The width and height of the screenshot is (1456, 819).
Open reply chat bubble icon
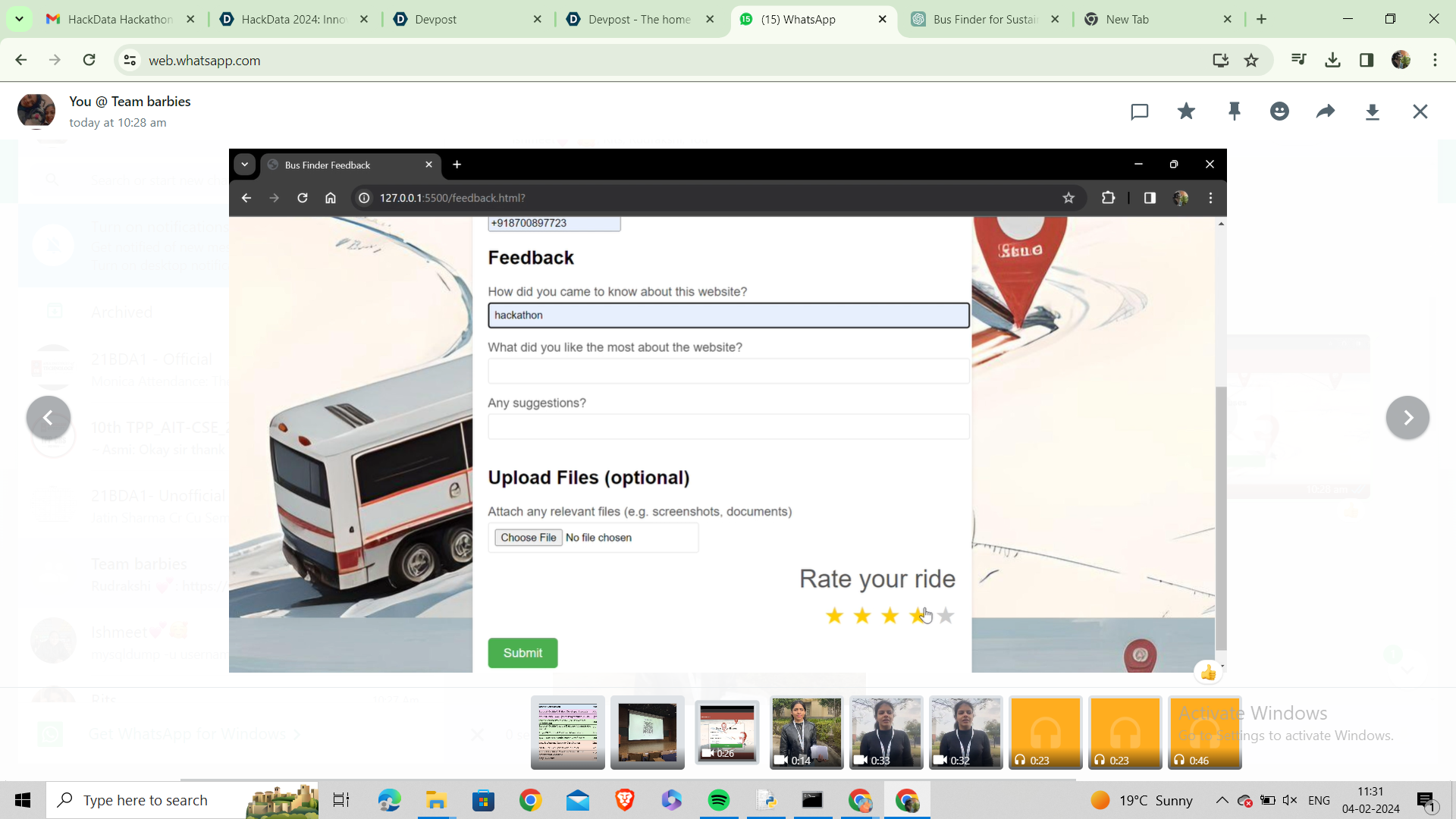coord(1139,112)
